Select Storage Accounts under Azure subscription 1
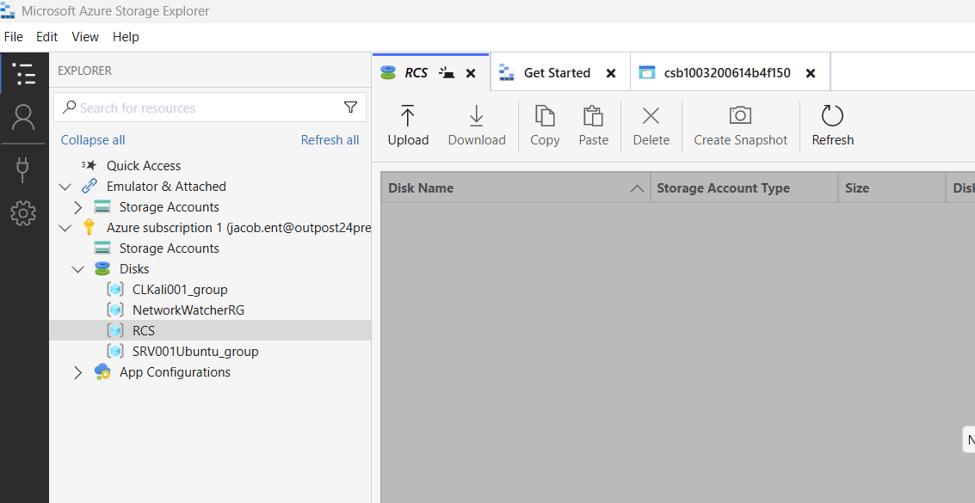 (x=169, y=248)
